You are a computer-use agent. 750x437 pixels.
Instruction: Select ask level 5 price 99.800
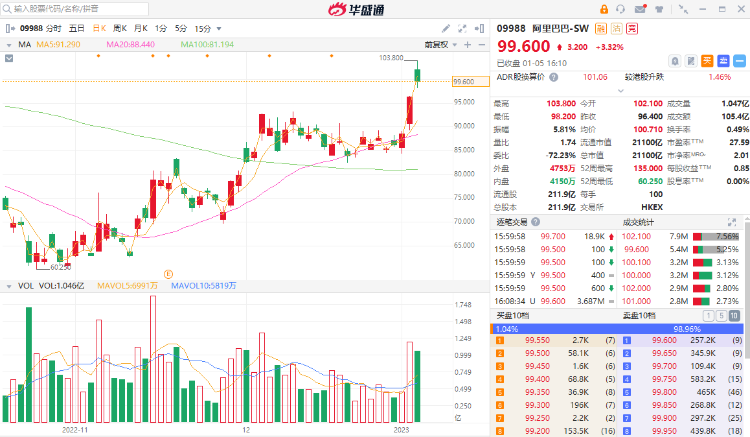(664, 392)
